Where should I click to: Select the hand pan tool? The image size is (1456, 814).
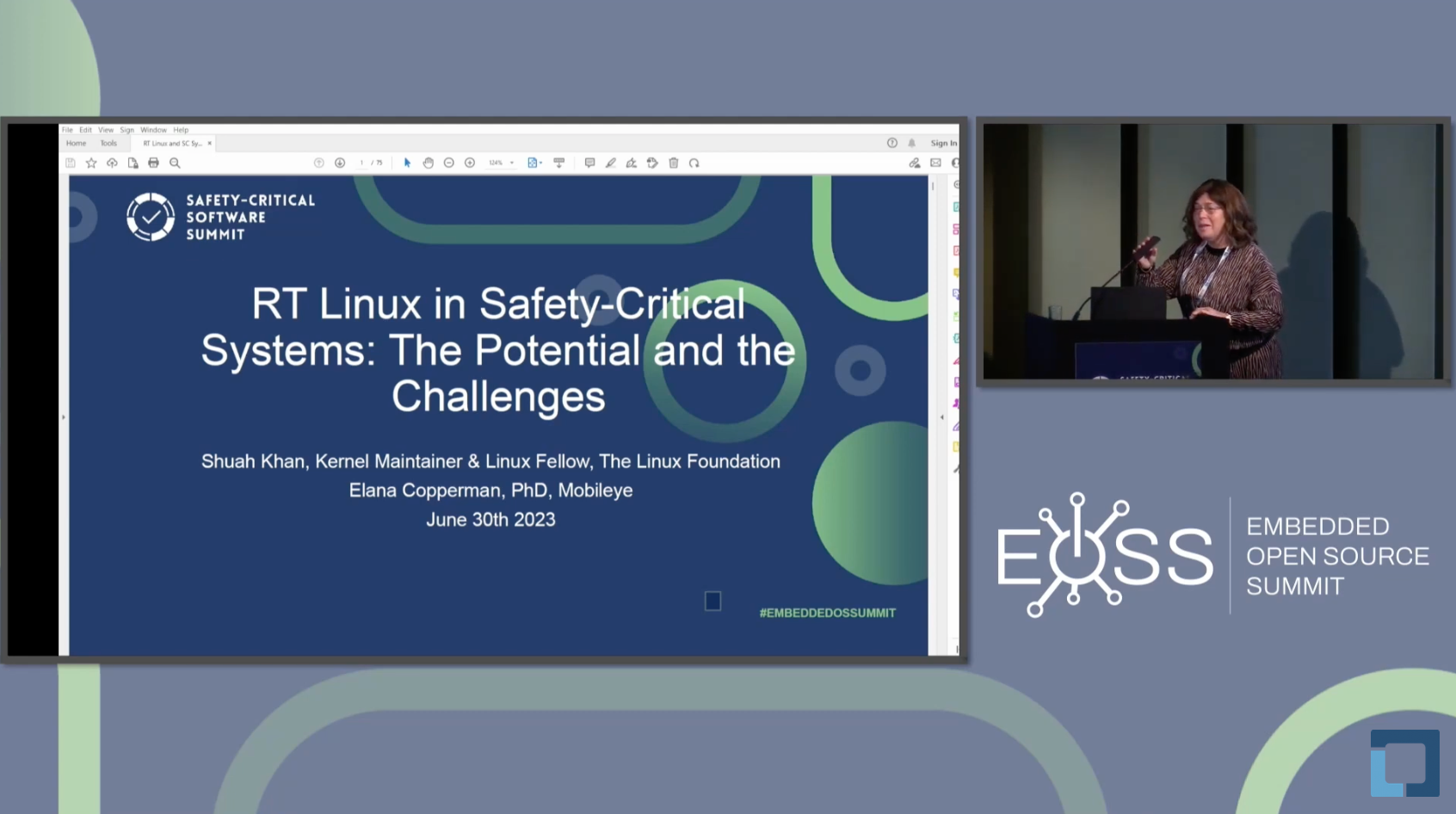[x=428, y=163]
